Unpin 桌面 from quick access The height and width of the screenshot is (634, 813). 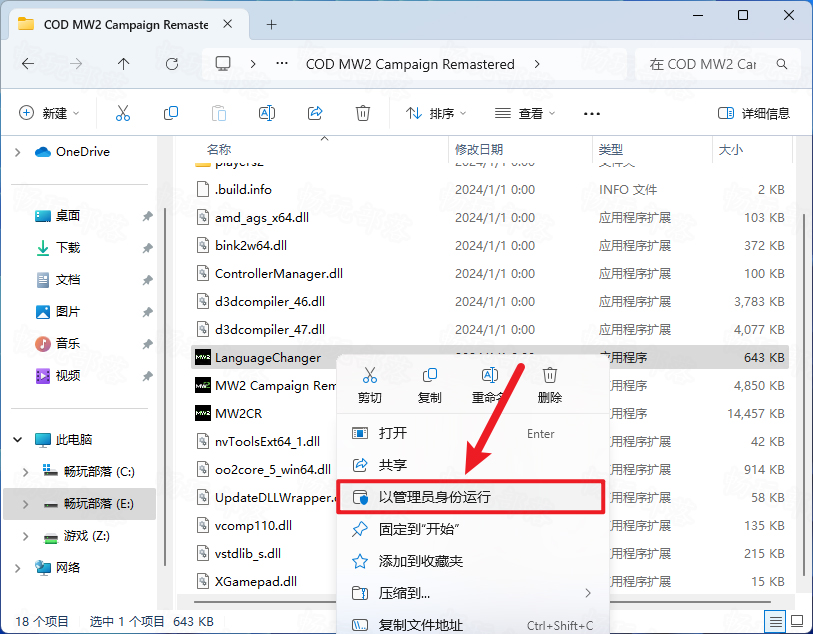(x=148, y=216)
